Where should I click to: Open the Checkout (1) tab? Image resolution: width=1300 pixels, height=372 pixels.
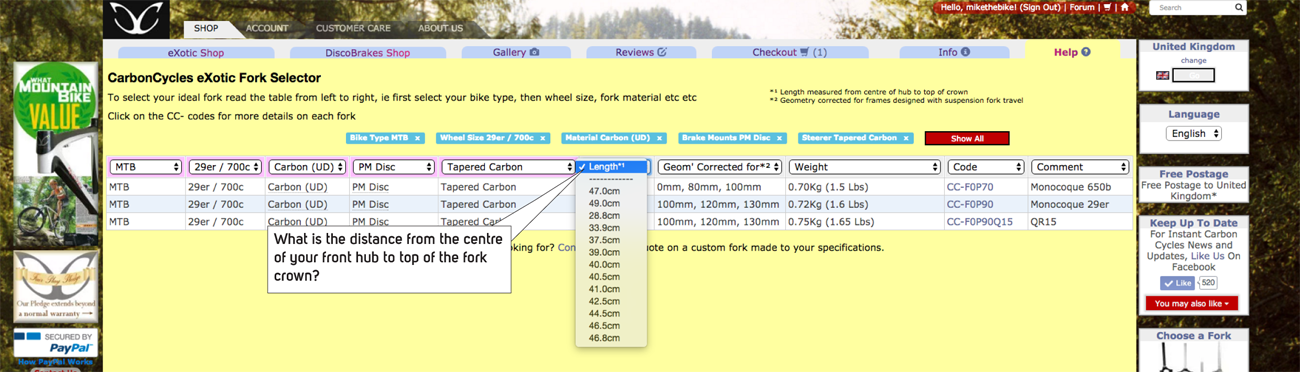pos(789,52)
